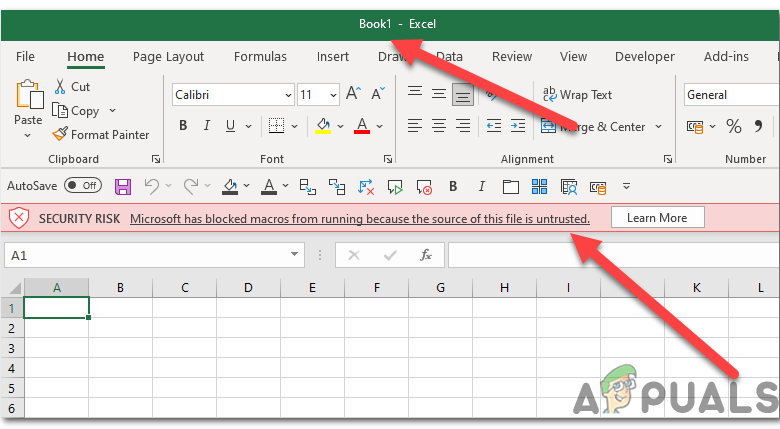
Task: Open Borders dropdown arrow
Action: pos(294,126)
